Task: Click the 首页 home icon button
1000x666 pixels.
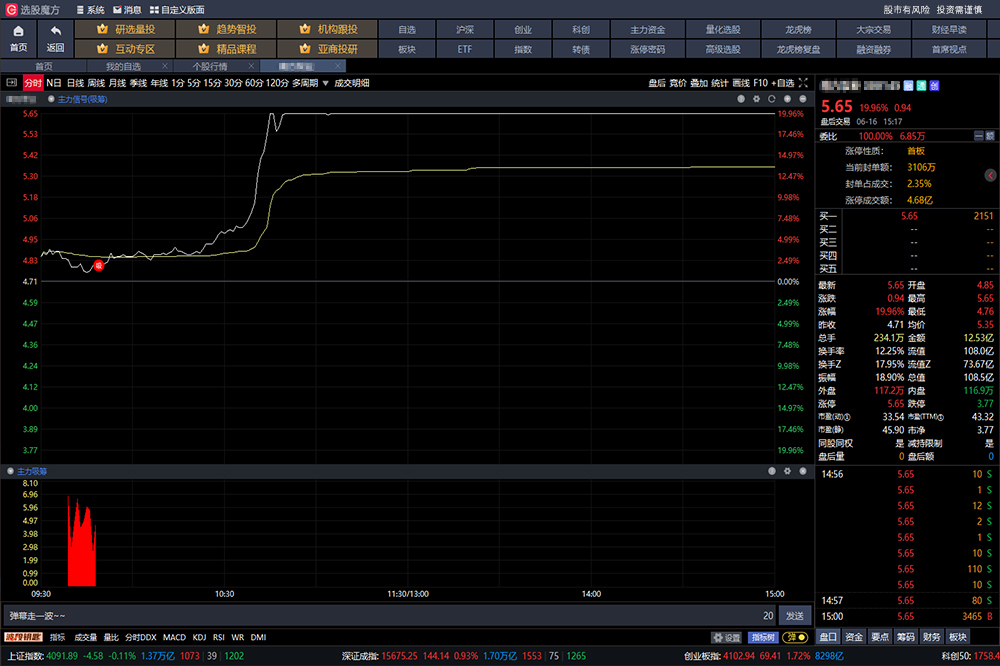Action: (18, 39)
